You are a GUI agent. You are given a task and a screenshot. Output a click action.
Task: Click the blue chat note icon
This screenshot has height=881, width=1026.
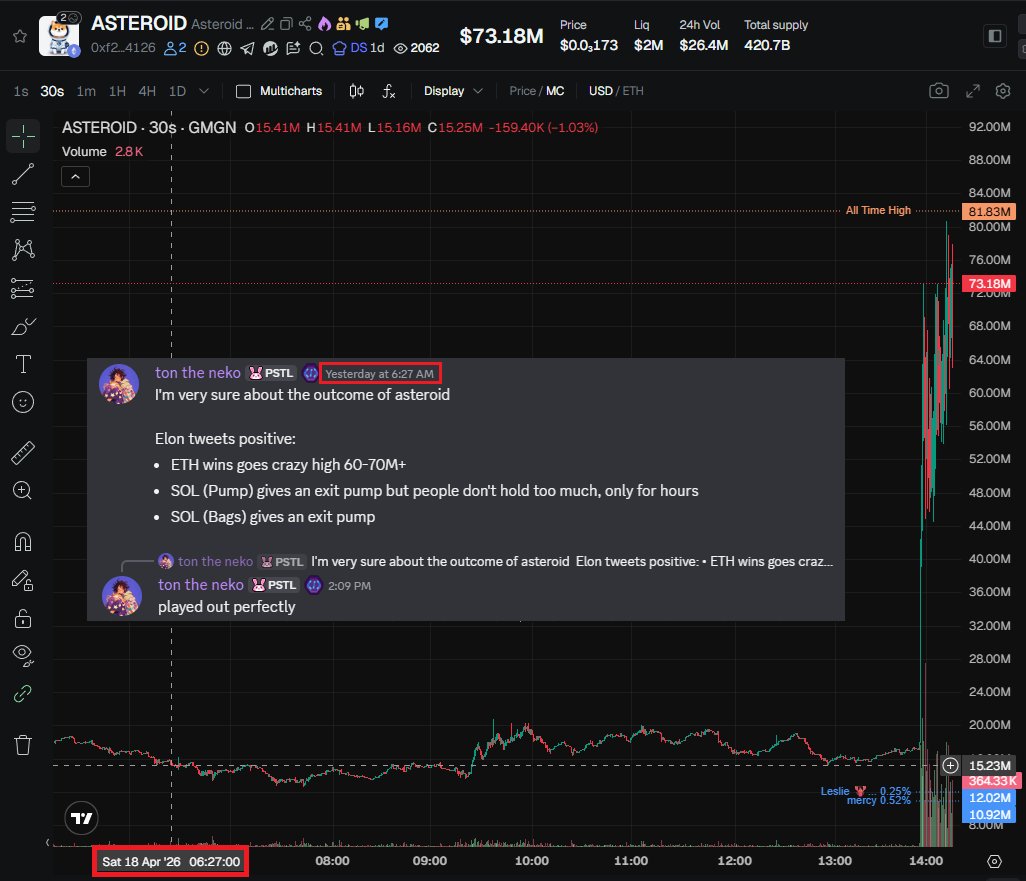(381, 24)
